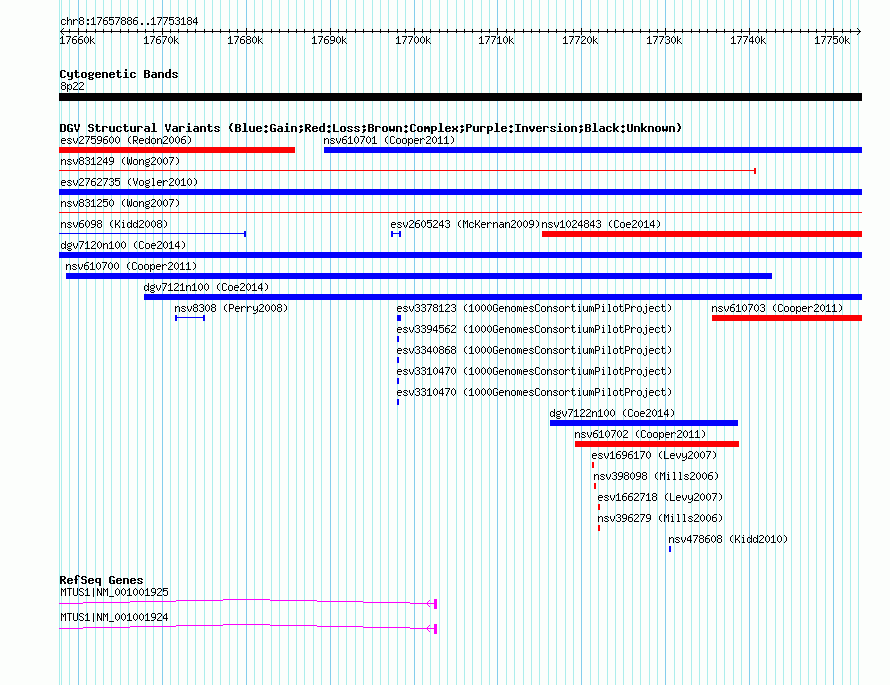Select the Cytogenetic Bands track title
Screen dimensions: 890x685
coord(119,74)
